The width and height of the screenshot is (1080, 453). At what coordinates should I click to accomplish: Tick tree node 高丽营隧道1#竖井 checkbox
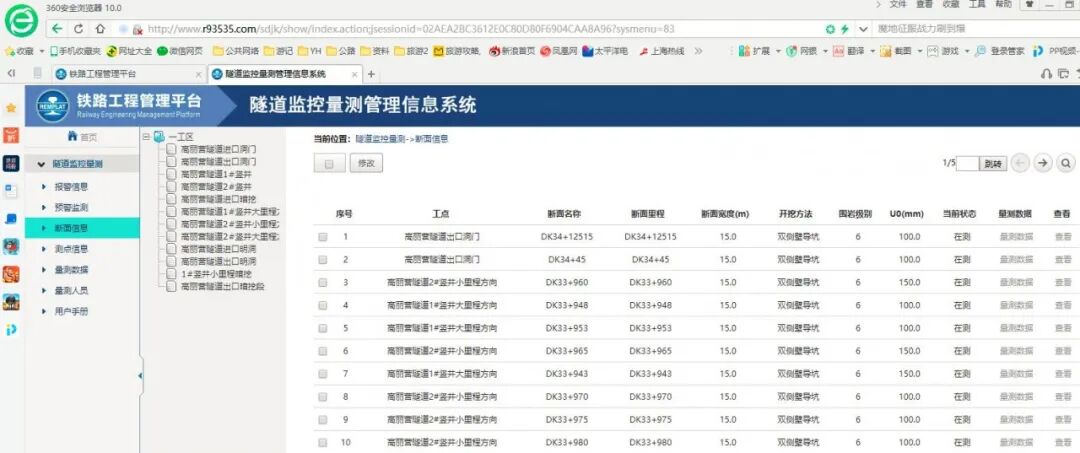(x=171, y=173)
